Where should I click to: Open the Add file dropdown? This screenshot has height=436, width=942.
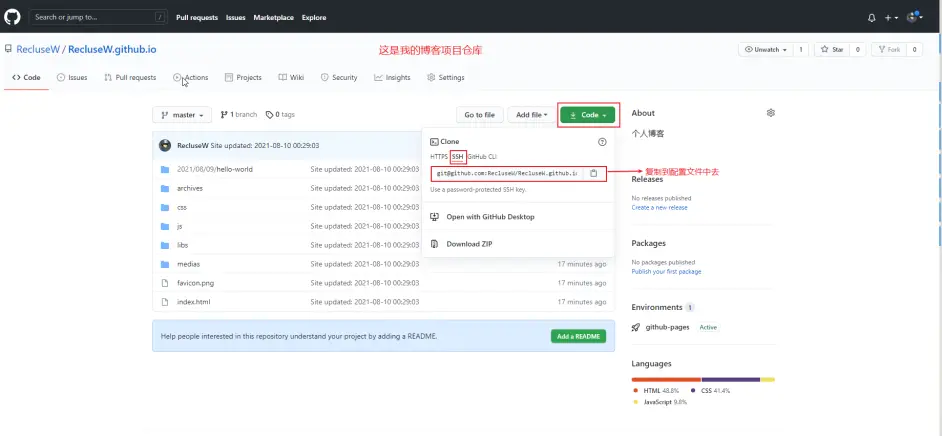click(x=531, y=115)
